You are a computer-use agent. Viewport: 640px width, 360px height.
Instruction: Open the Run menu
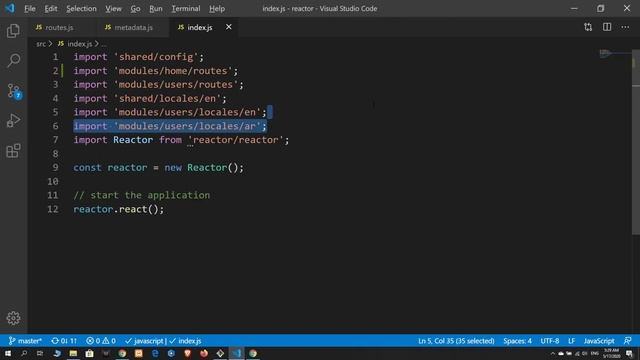(156, 9)
